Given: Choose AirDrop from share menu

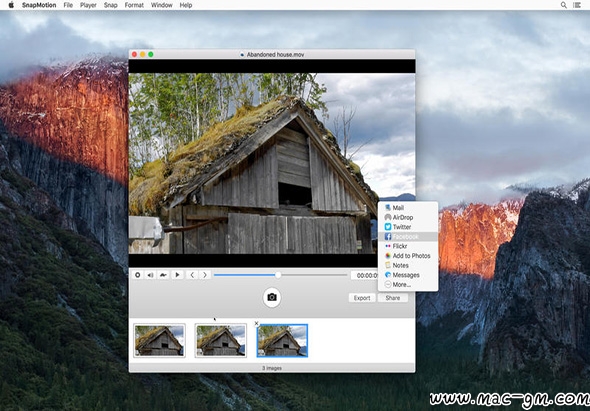Looking at the screenshot, I should [408, 217].
